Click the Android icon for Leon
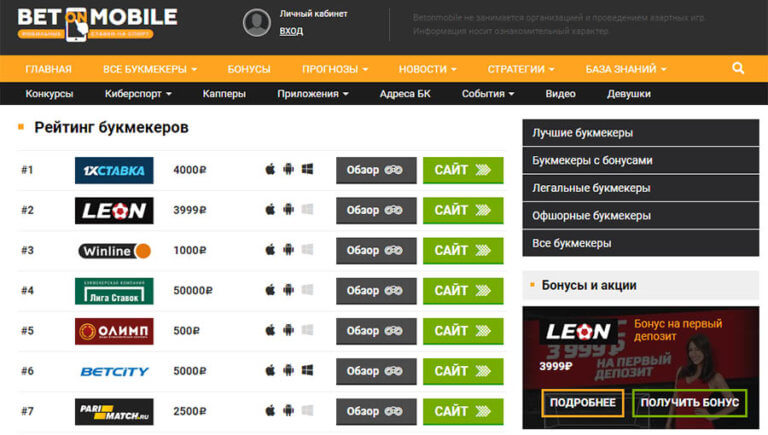Viewport: 768px width, 435px height. click(288, 210)
